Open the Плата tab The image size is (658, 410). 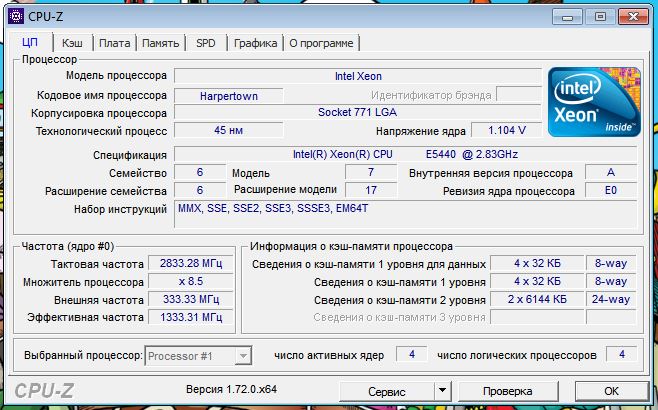click(114, 43)
